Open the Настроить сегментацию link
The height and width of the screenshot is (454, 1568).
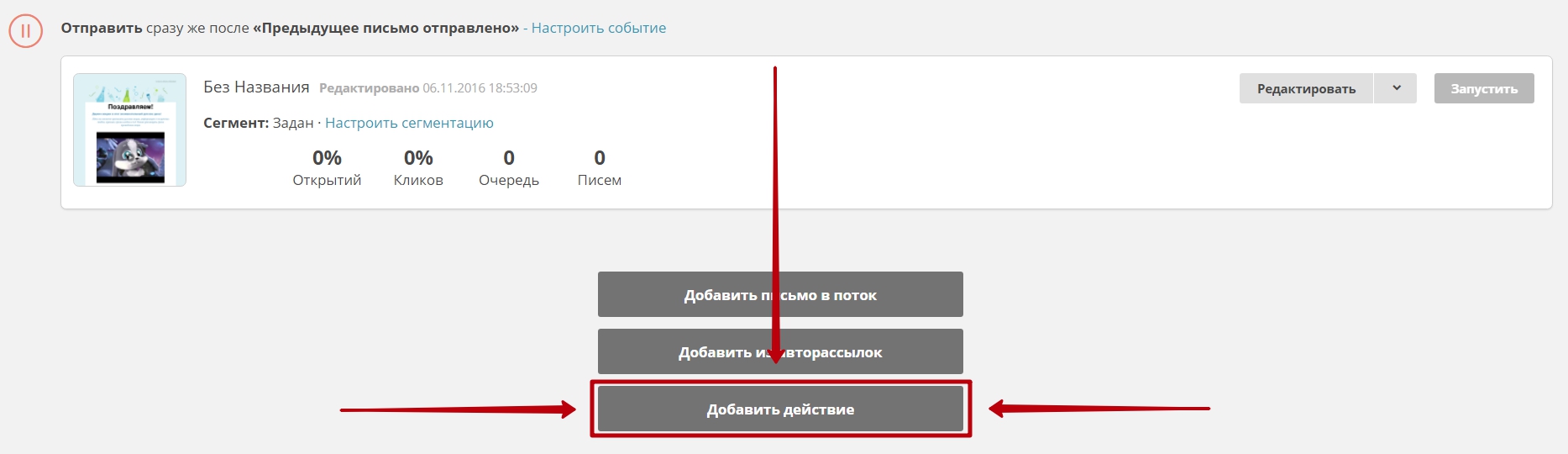[409, 123]
